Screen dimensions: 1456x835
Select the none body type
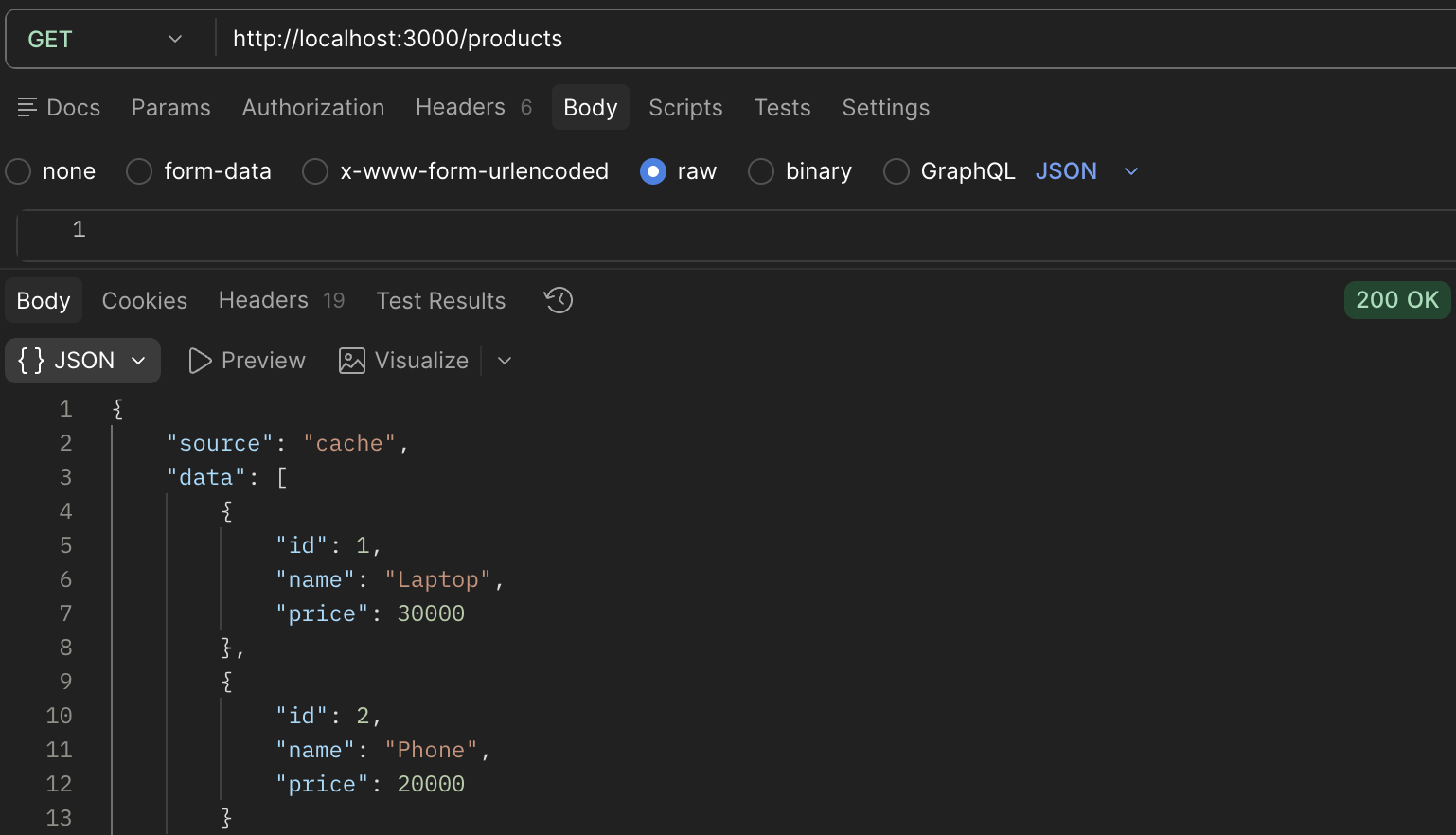pos(19,171)
